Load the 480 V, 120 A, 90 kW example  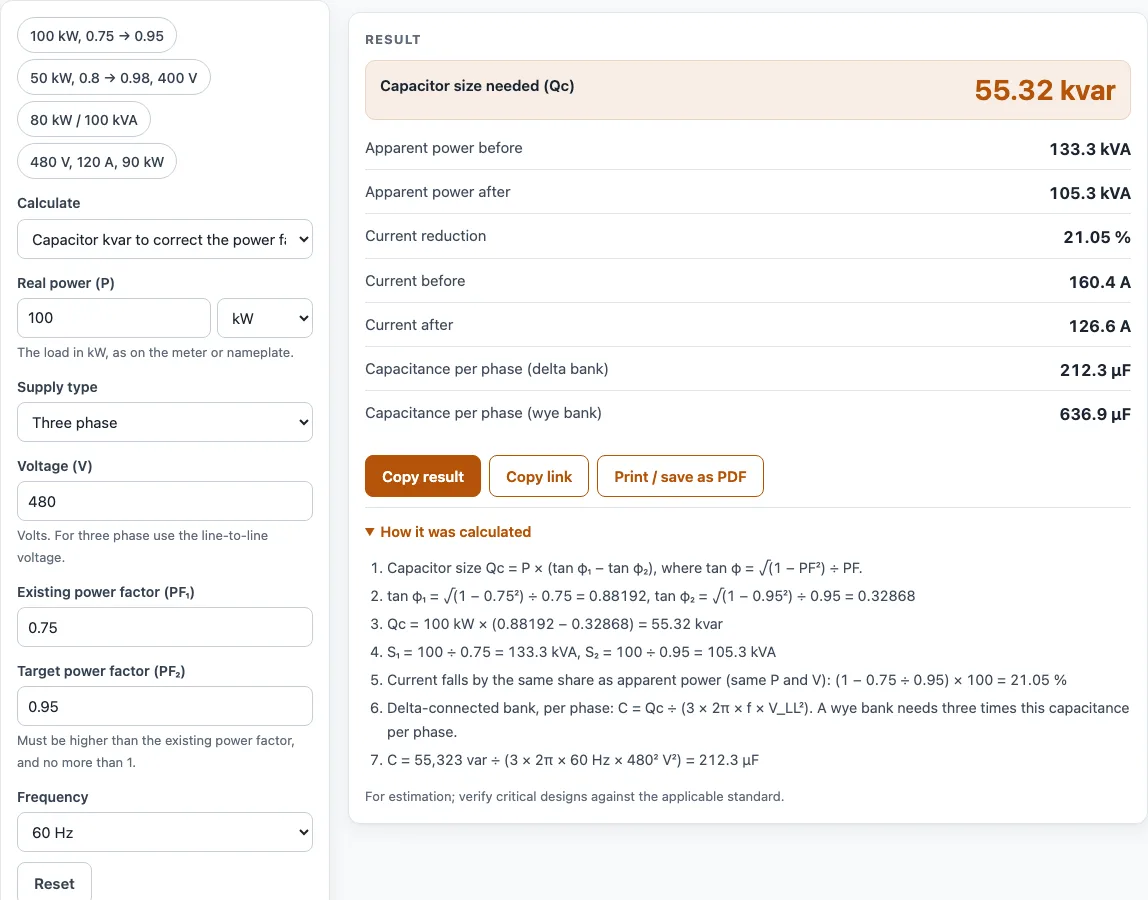[x=97, y=162]
